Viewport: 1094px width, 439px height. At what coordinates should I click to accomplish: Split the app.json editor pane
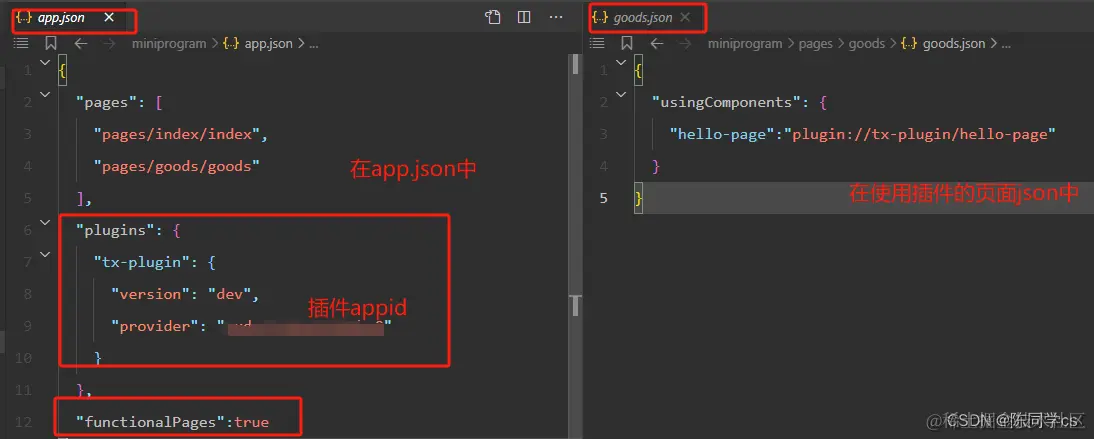pyautogui.click(x=524, y=18)
